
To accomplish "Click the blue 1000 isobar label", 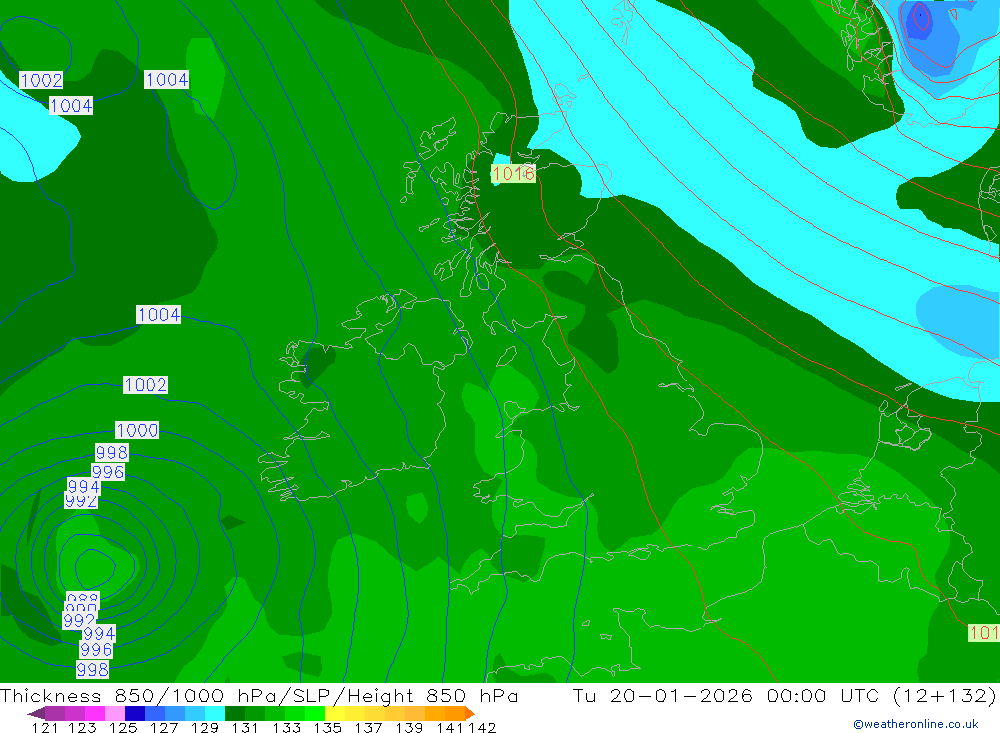I will (x=137, y=430).
